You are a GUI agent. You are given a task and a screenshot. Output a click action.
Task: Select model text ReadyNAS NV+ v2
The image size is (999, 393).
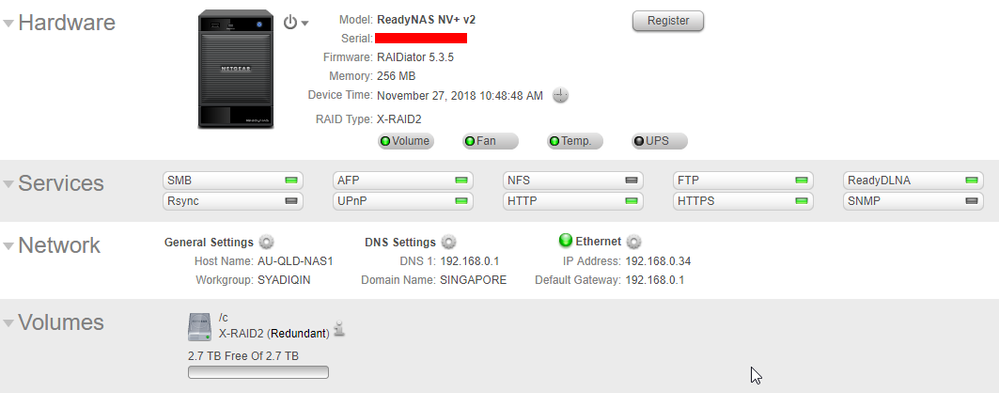[x=426, y=20]
